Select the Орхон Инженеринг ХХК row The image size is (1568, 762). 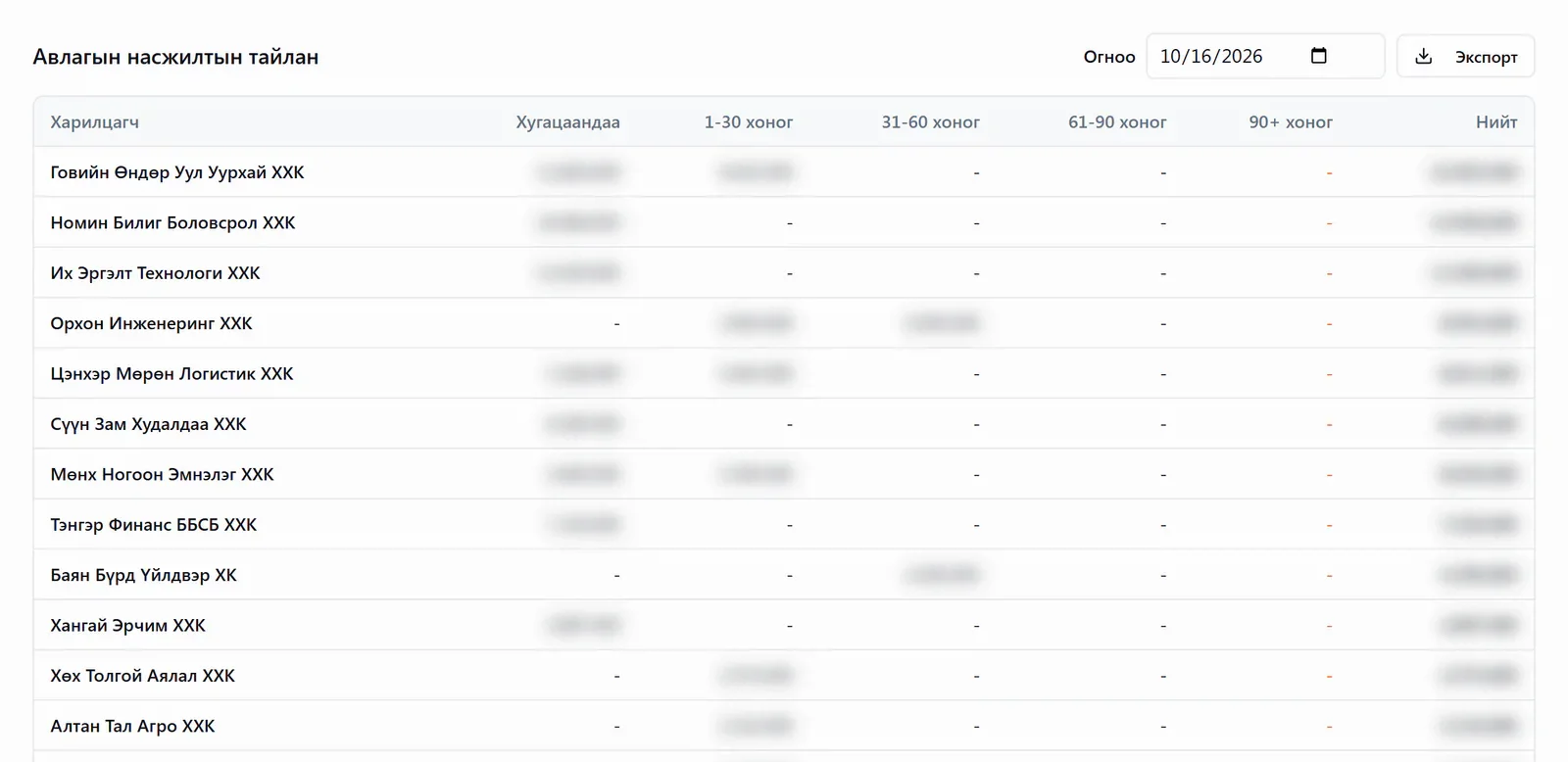(784, 323)
